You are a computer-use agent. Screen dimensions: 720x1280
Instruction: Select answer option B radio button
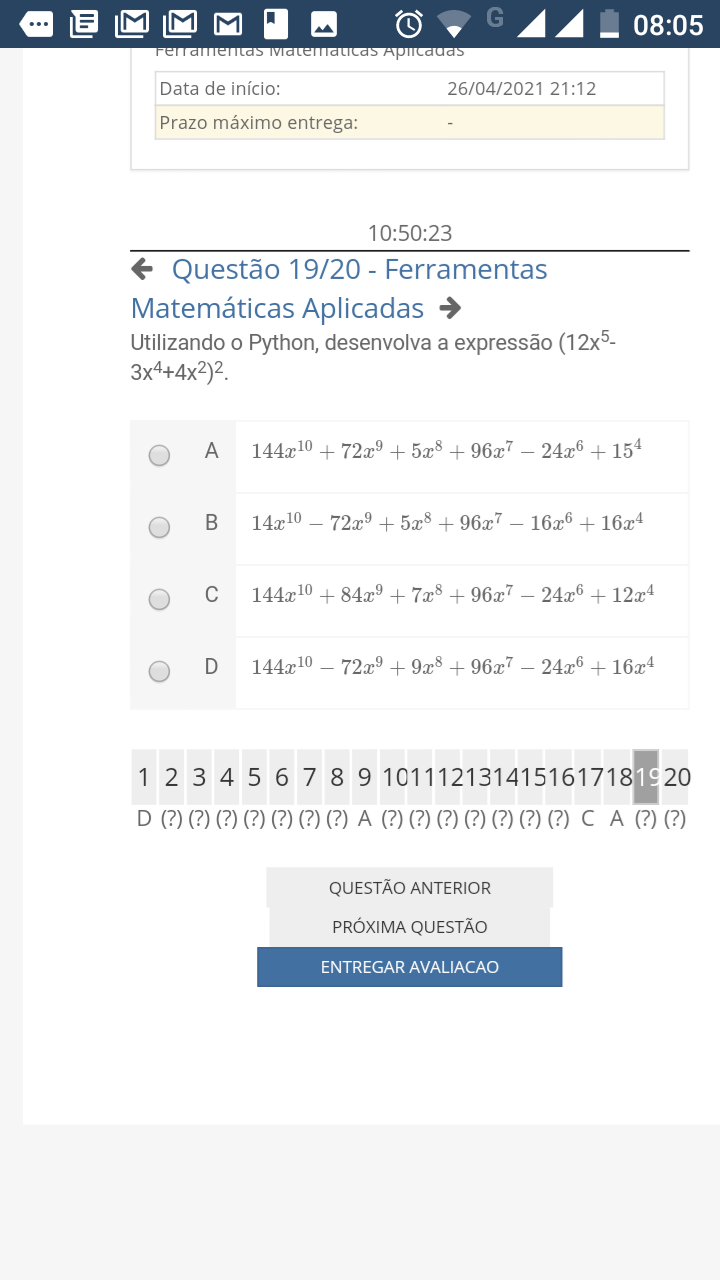coord(159,527)
